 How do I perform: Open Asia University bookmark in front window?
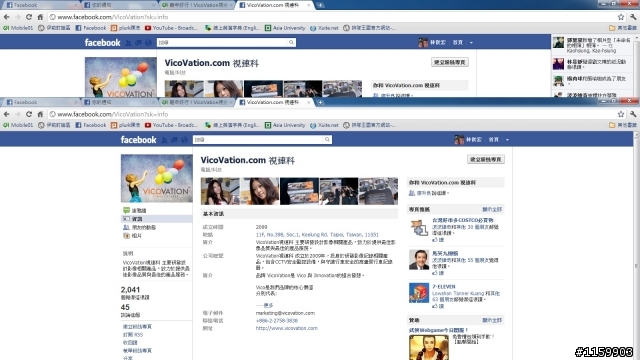(285, 125)
